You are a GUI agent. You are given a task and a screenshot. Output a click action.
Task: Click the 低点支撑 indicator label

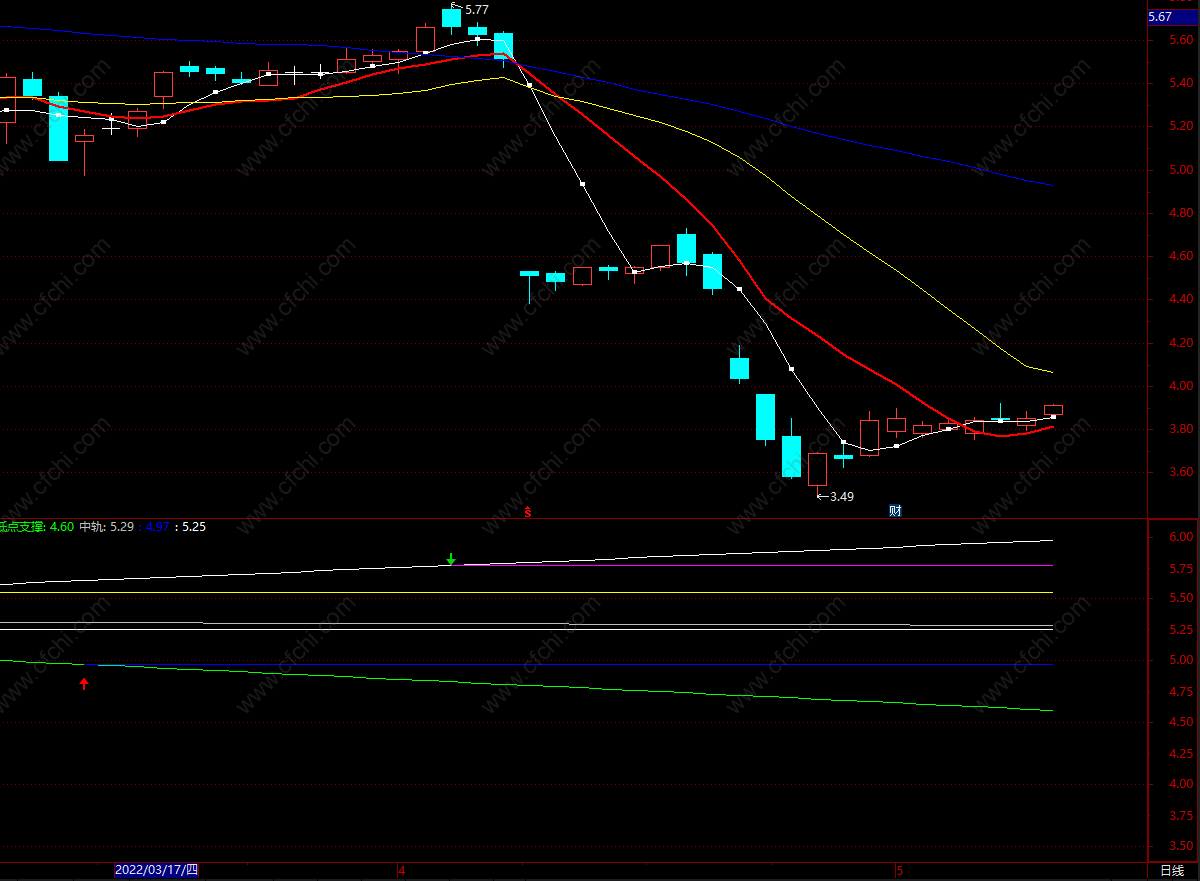pos(22,526)
